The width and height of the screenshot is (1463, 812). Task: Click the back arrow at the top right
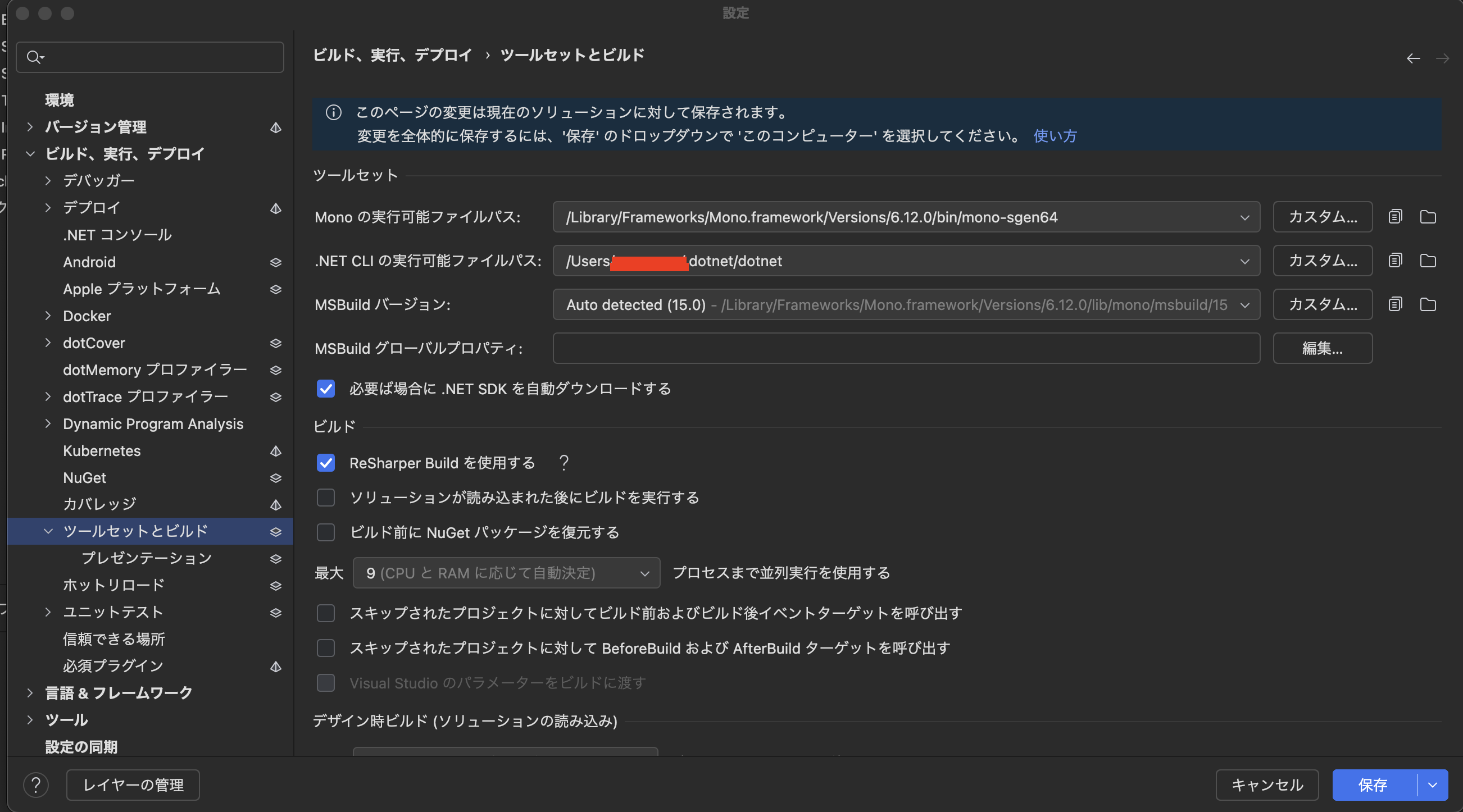pos(1413,58)
